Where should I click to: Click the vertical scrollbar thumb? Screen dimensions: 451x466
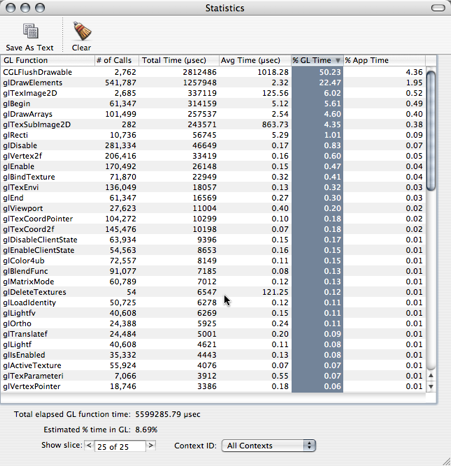pyautogui.click(x=431, y=131)
